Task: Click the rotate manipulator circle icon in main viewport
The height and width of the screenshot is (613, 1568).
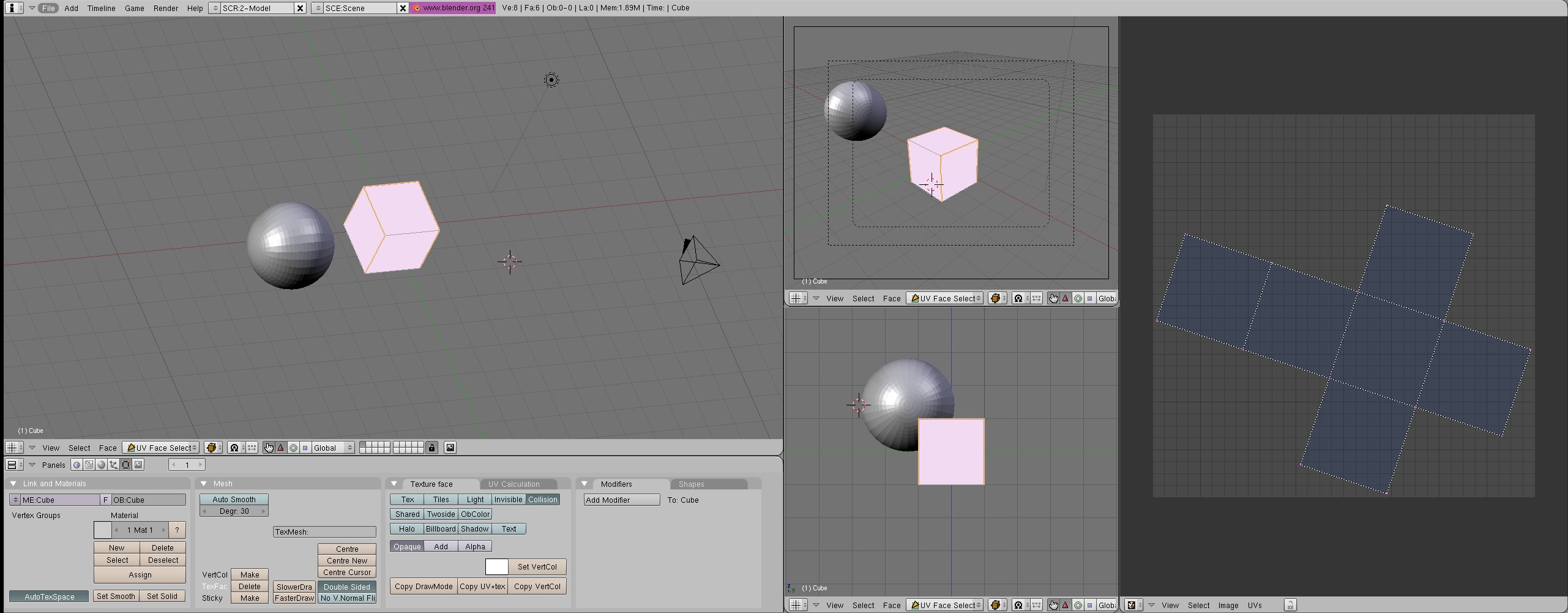Action: pyautogui.click(x=293, y=448)
